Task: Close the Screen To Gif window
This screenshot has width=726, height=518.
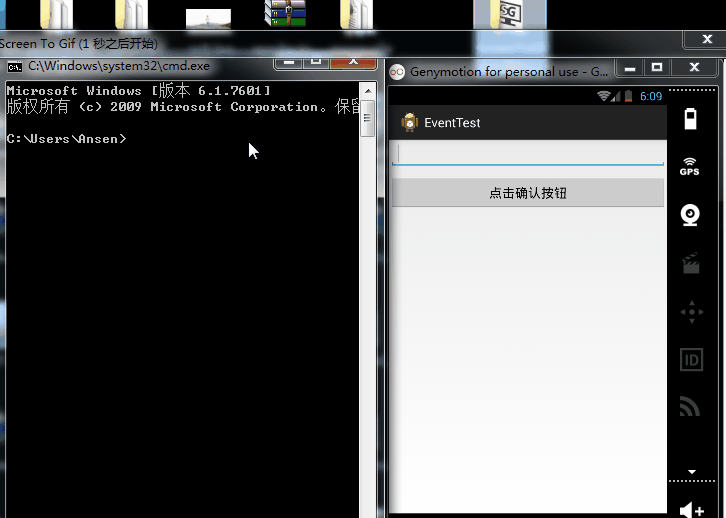Action: 707,39
